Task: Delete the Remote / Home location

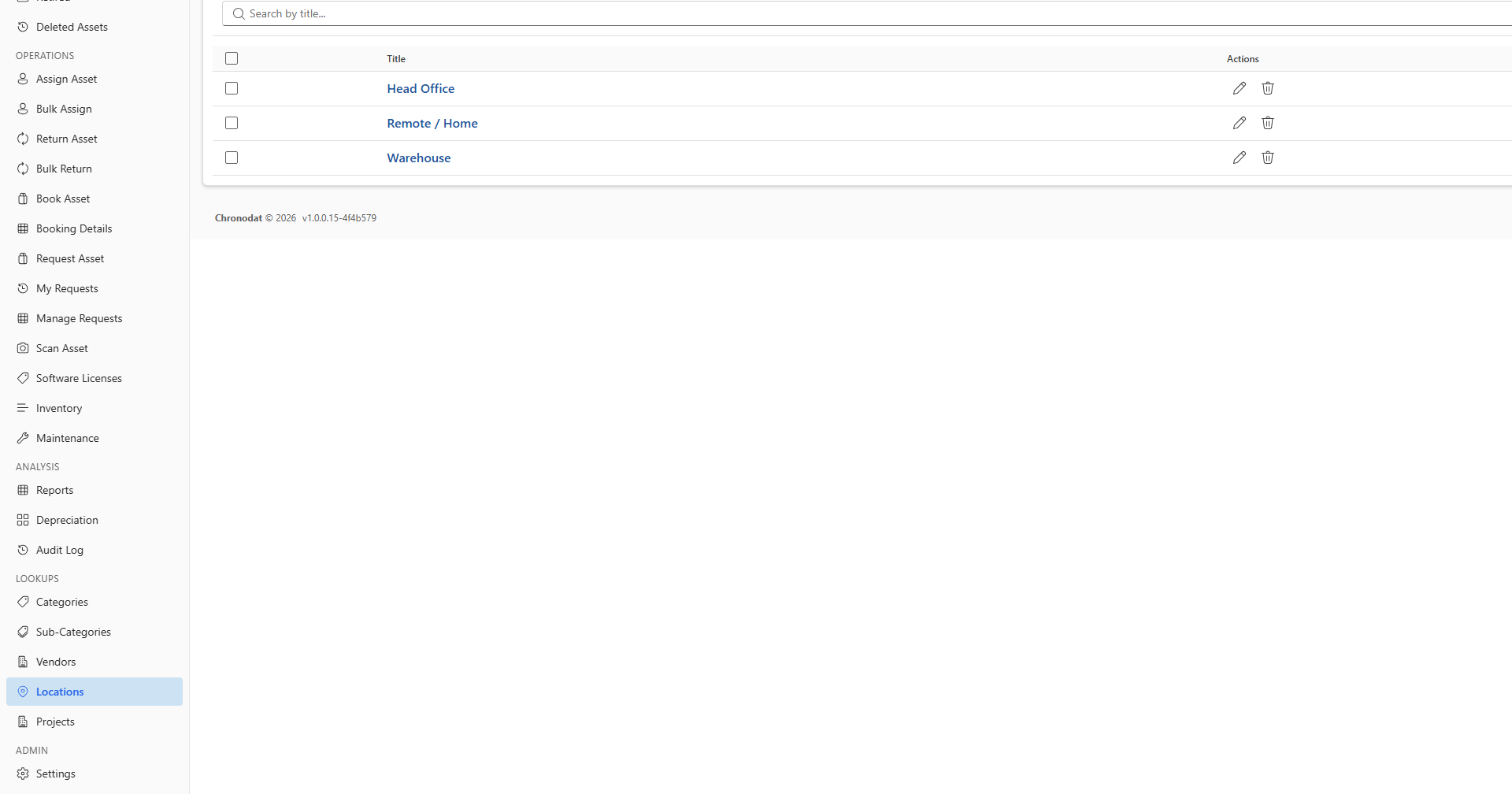Action: (1268, 123)
